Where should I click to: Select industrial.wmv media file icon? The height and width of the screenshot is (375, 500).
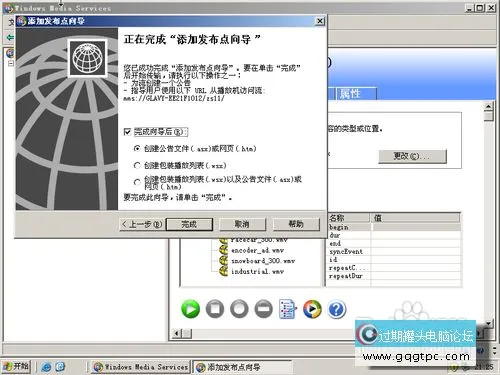click(x=223, y=271)
